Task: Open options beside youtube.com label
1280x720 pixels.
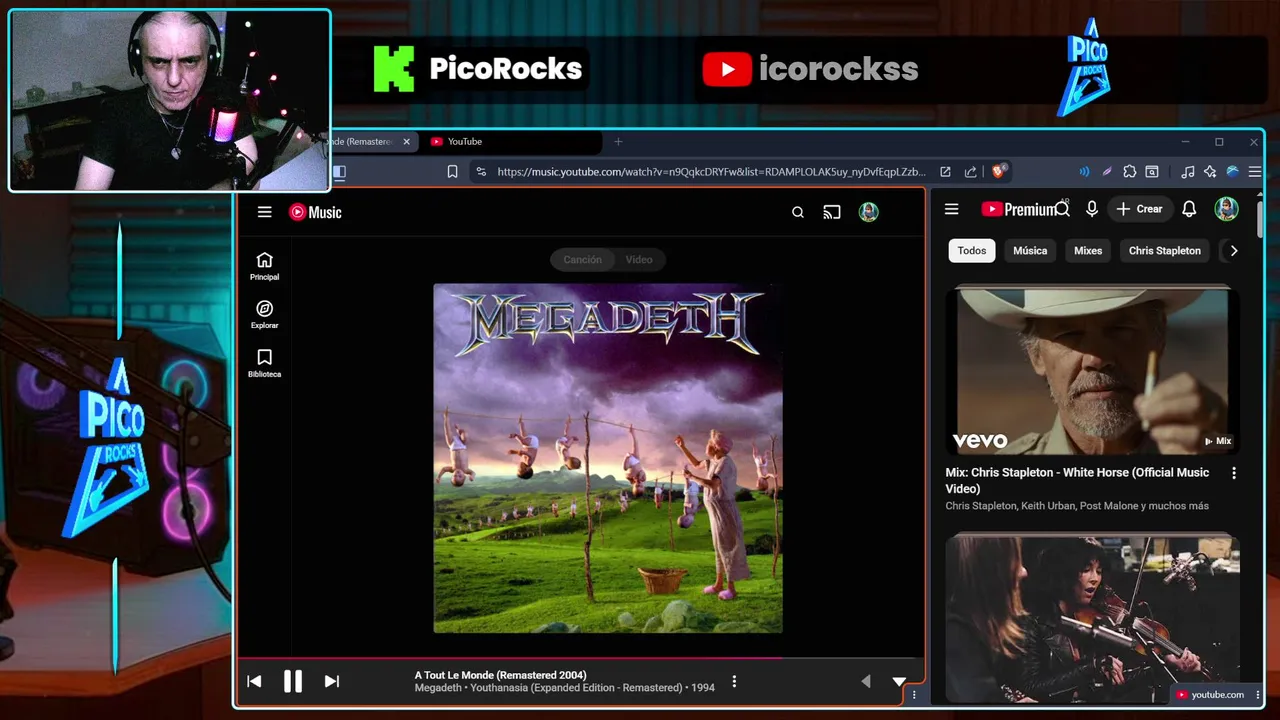Action: click(x=1258, y=695)
